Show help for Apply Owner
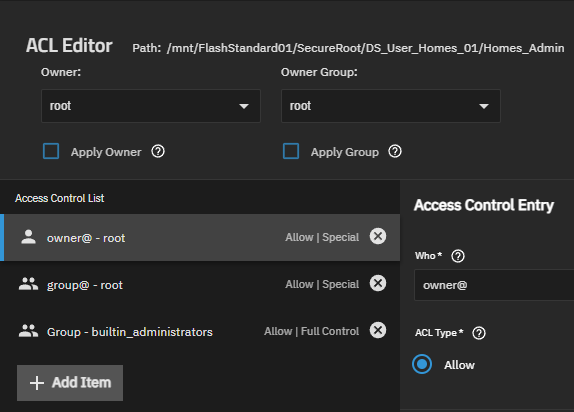Screen dimensions: 574x412 pos(158,151)
